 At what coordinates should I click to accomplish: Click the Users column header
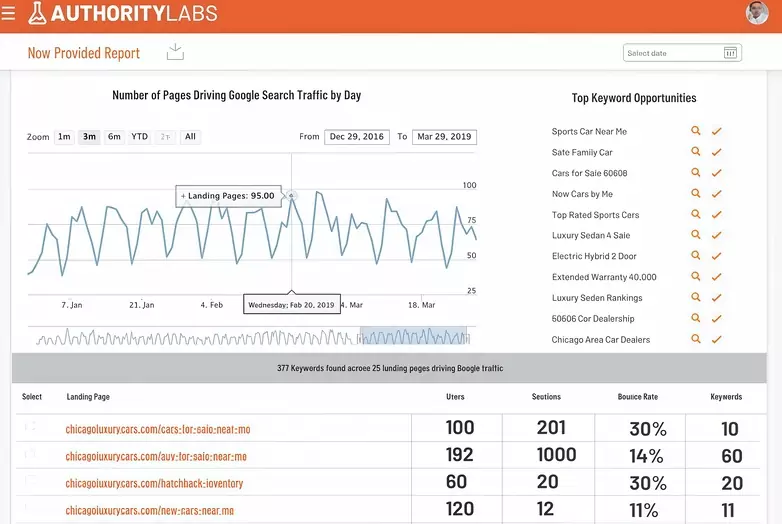455,397
